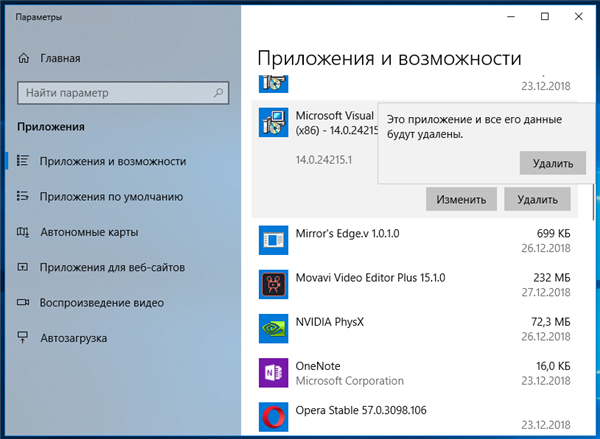The width and height of the screenshot is (600, 439).
Task: Click the 14.0.24215.1 version text
Action: (324, 160)
